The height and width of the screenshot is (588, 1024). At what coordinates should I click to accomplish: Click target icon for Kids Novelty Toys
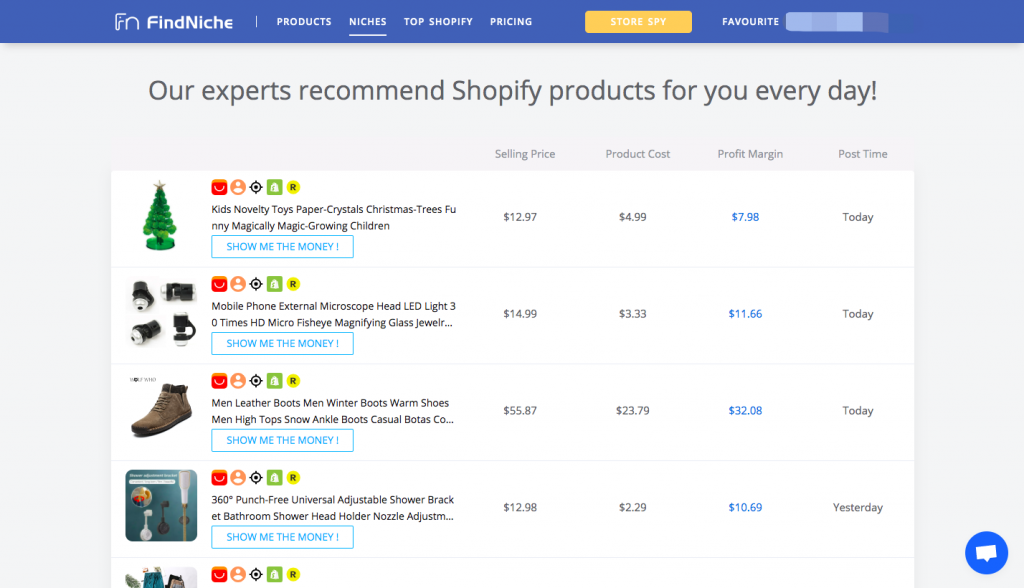[x=256, y=188]
